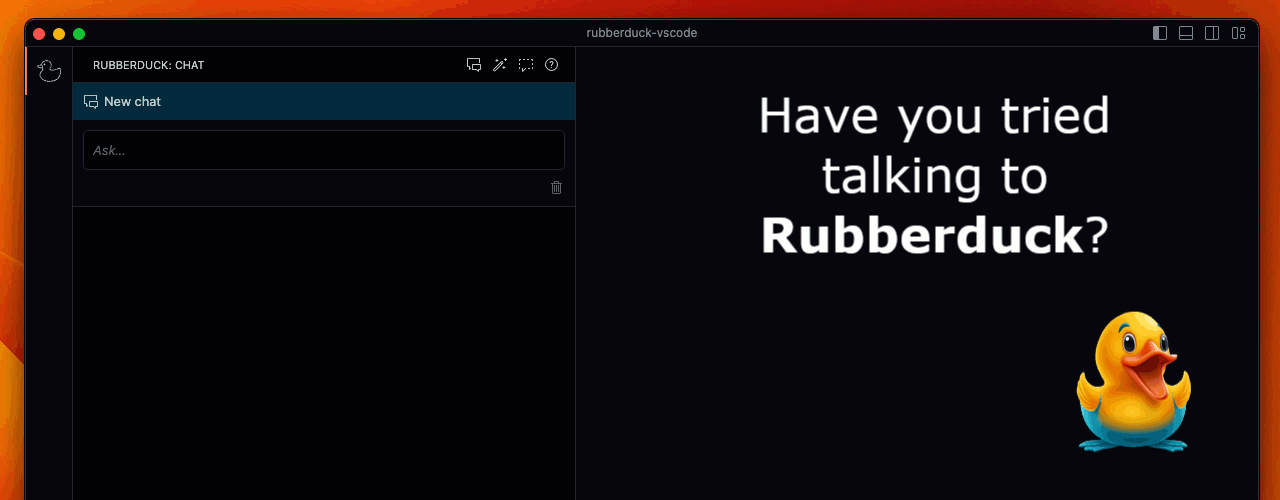Screen dimensions: 1280x500
Task: Toggle the primary side bar layout icon
Action: [1160, 33]
